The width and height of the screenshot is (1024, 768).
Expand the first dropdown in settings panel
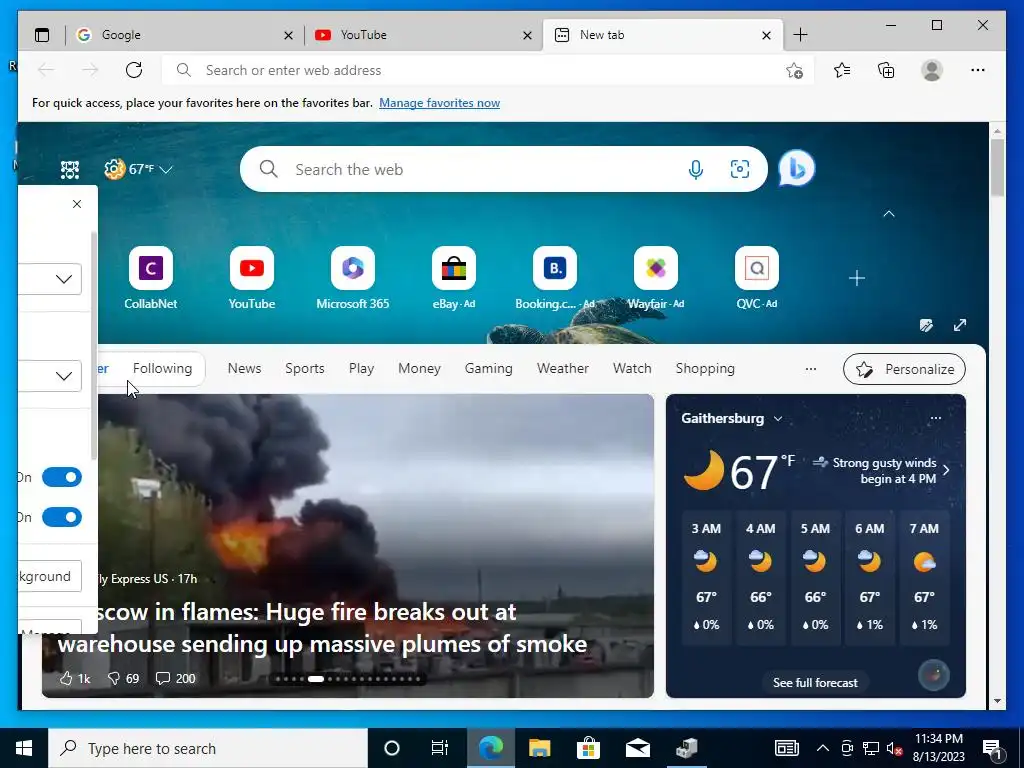64,280
